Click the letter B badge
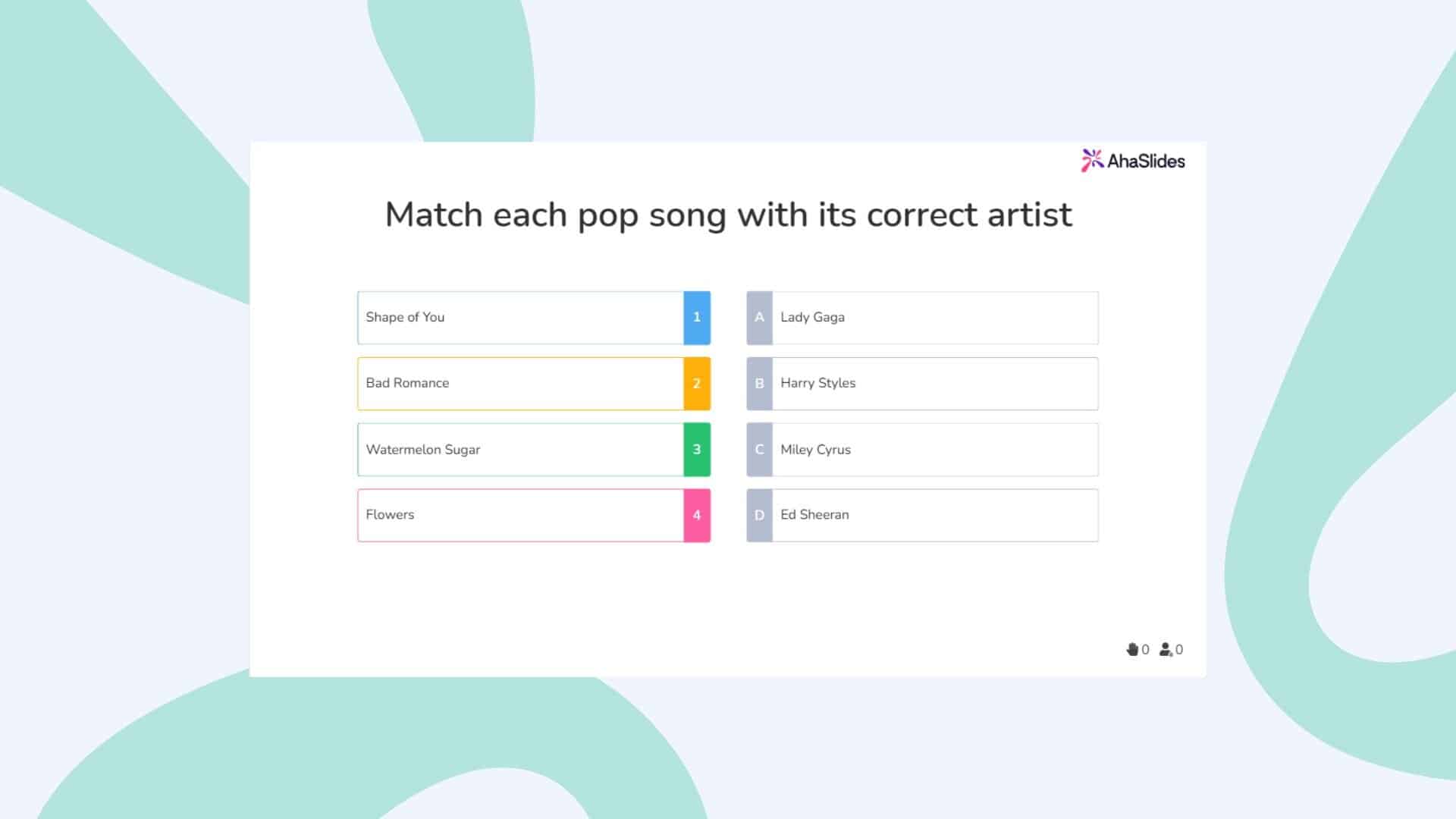 759,383
